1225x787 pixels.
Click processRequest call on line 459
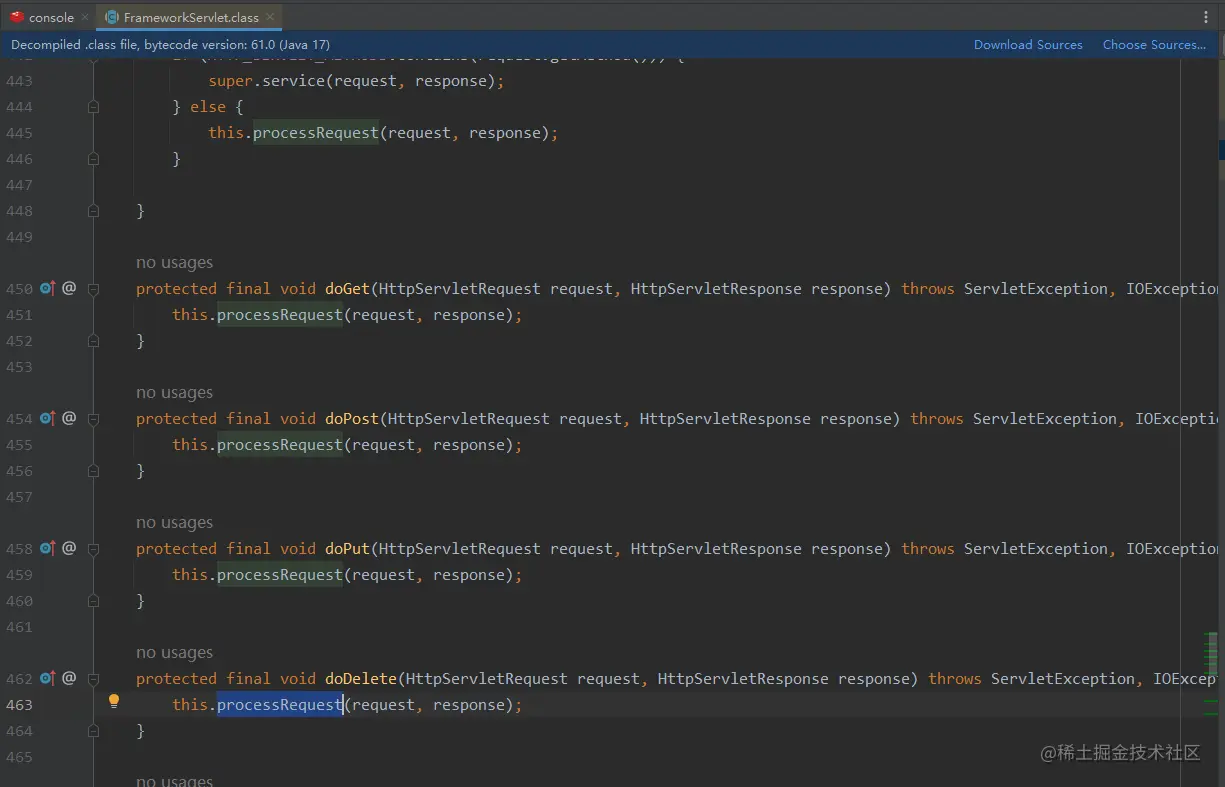tap(280, 575)
